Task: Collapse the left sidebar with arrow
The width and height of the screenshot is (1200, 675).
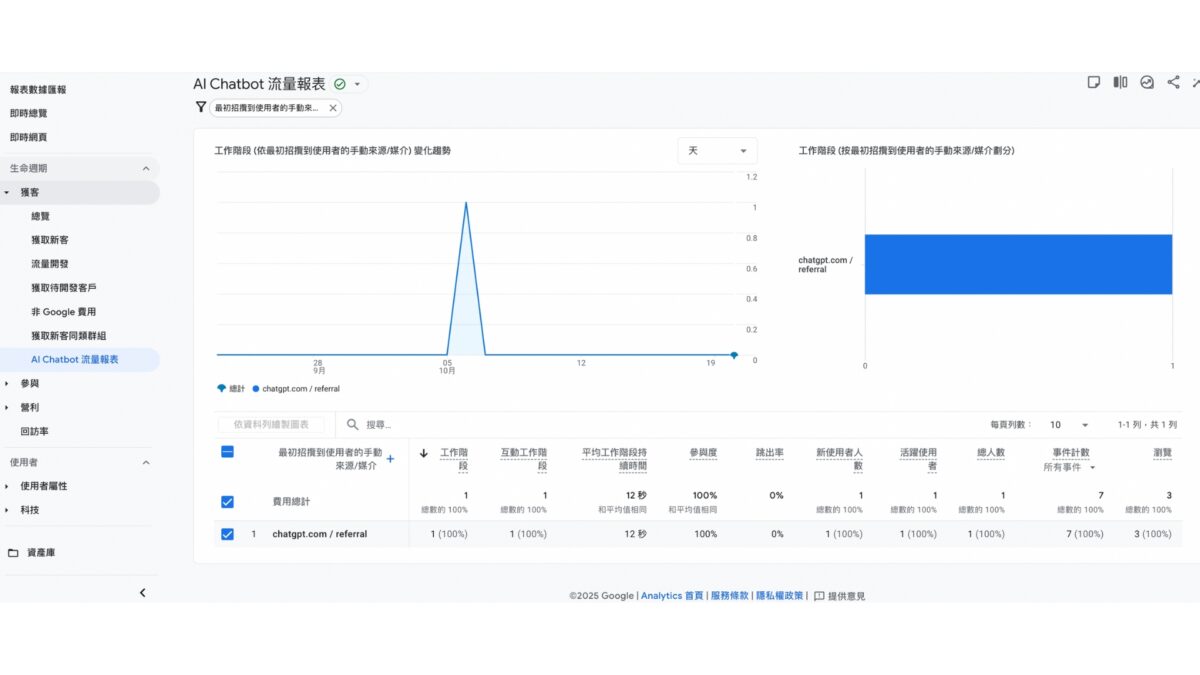Action: pos(142,593)
